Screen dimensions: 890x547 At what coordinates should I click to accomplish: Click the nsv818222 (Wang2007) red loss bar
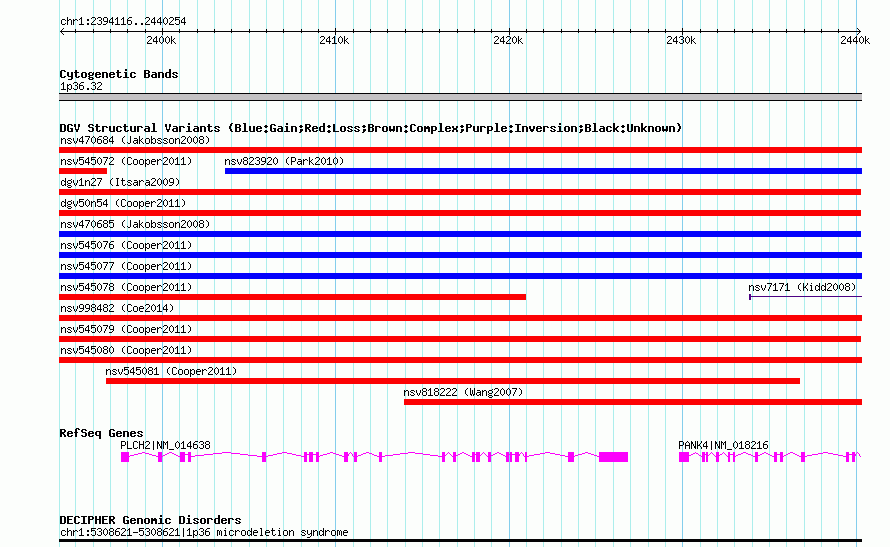pos(633,402)
